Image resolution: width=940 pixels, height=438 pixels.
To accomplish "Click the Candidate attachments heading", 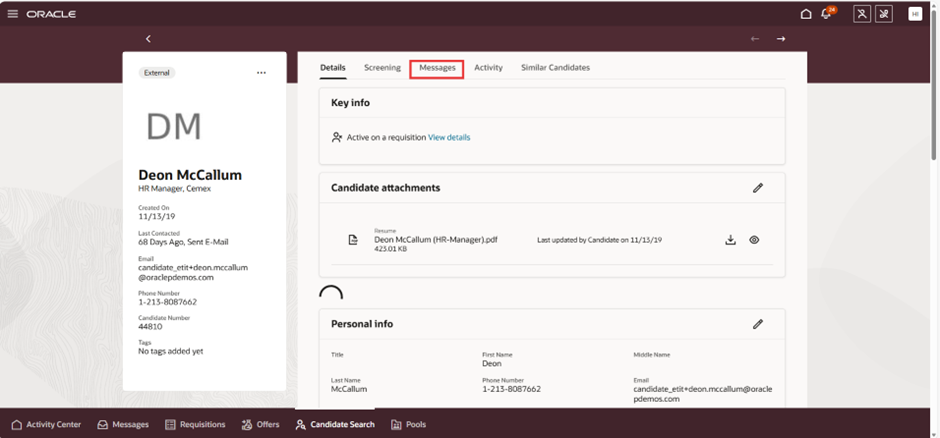I will (385, 188).
